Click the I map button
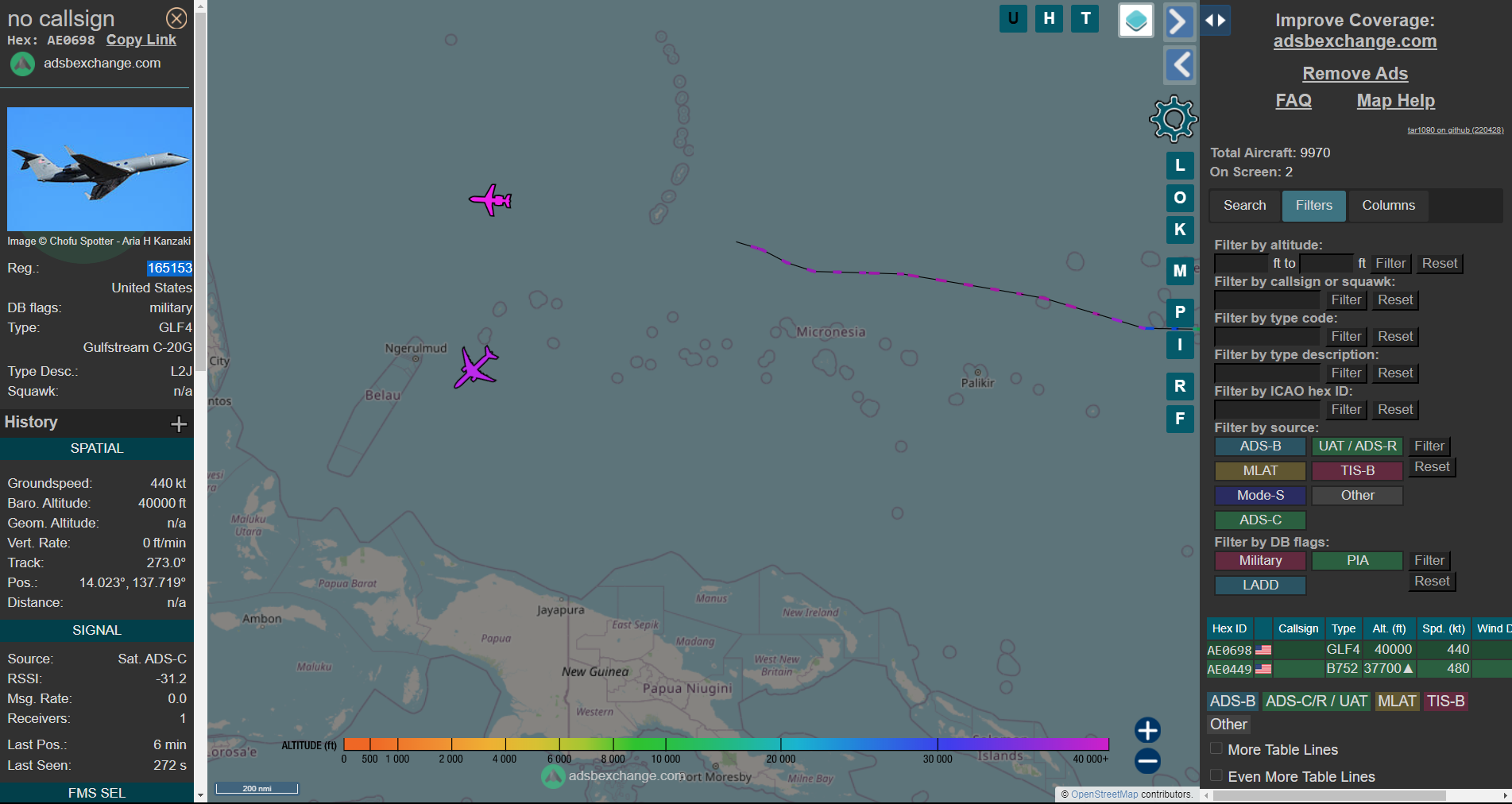Screen dimensions: 1512x804 (1180, 345)
